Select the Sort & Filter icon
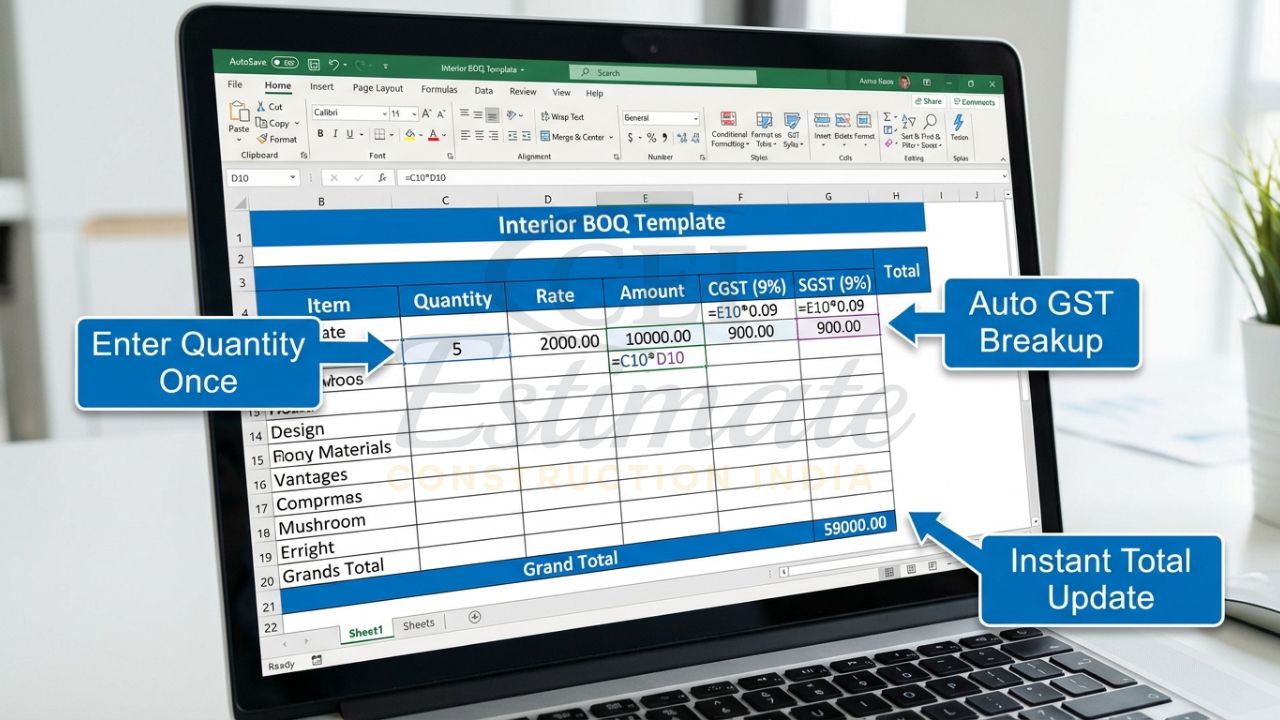Screen dimensions: 1280x720 [910, 121]
